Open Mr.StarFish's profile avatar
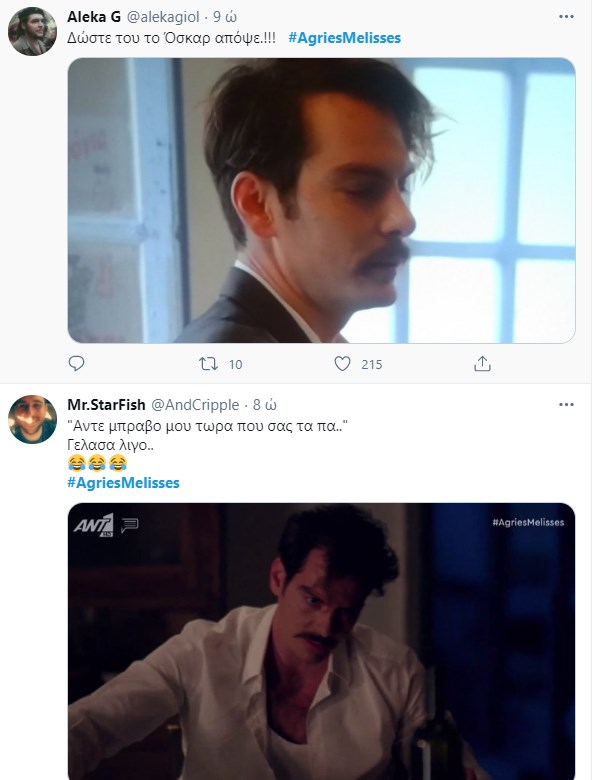The image size is (601, 780). click(32, 420)
